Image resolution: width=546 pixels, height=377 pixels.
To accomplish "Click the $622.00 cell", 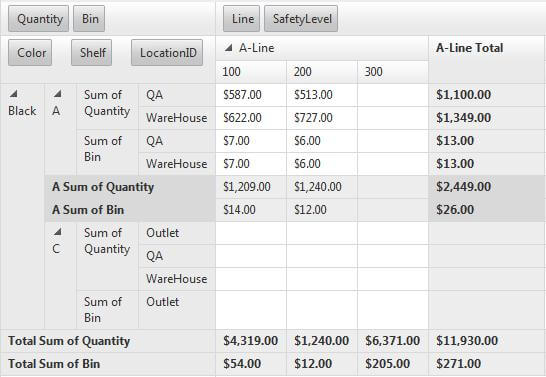I will 251,118.
